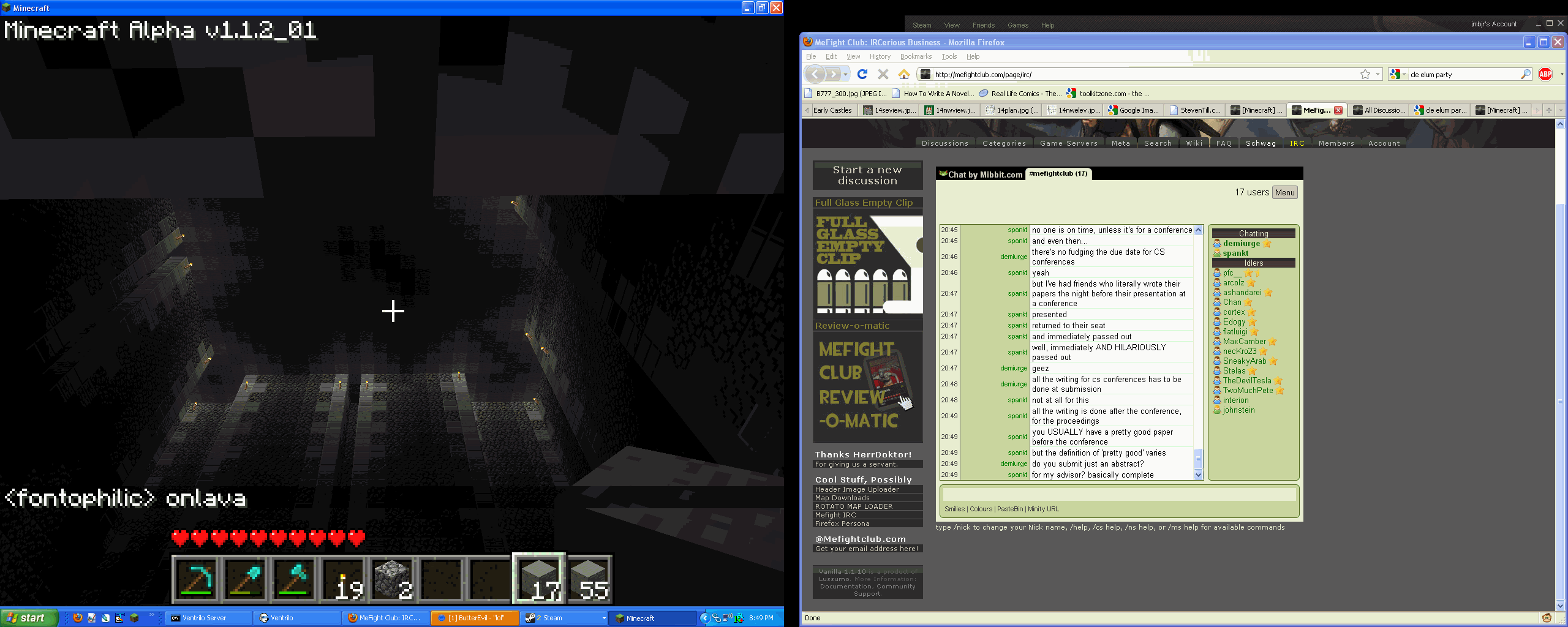
Task: Launch Minecraft from the quick launch bar
Action: click(134, 618)
